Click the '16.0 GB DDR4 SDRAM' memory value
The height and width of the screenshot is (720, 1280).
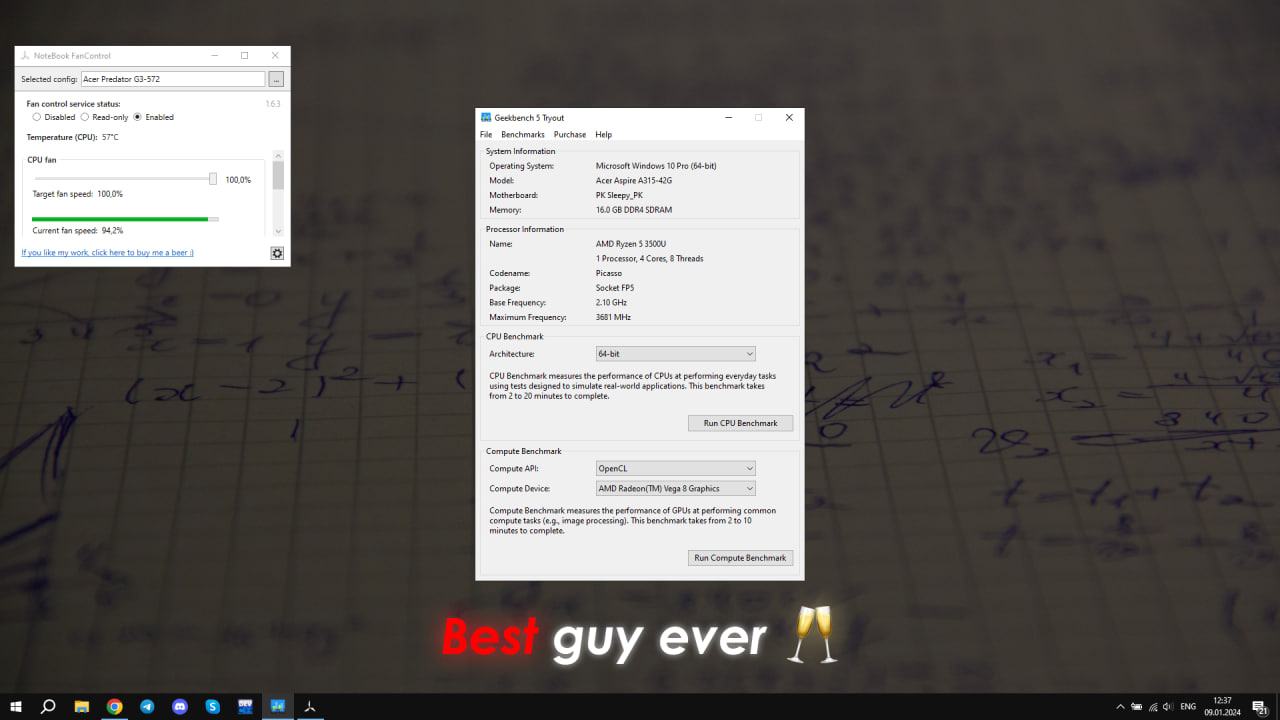pos(634,210)
